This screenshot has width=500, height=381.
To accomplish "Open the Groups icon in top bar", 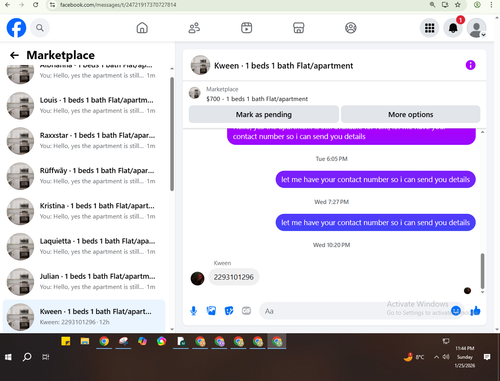I will click(x=351, y=28).
